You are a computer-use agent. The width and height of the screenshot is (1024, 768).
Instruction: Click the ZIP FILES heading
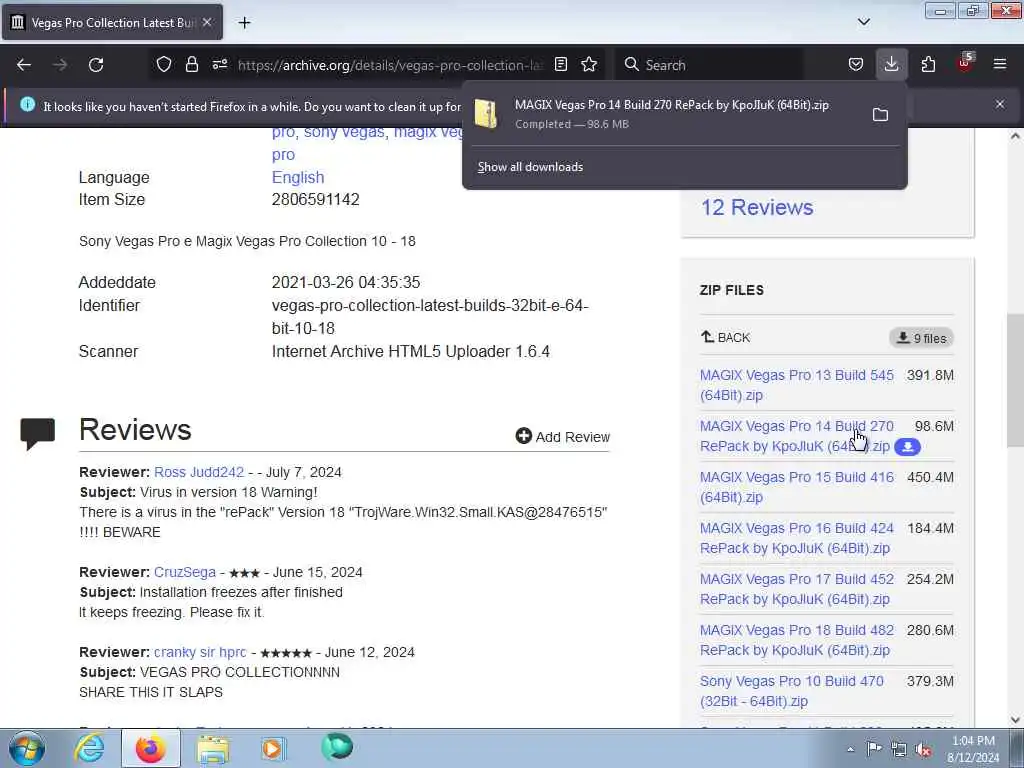[731, 290]
